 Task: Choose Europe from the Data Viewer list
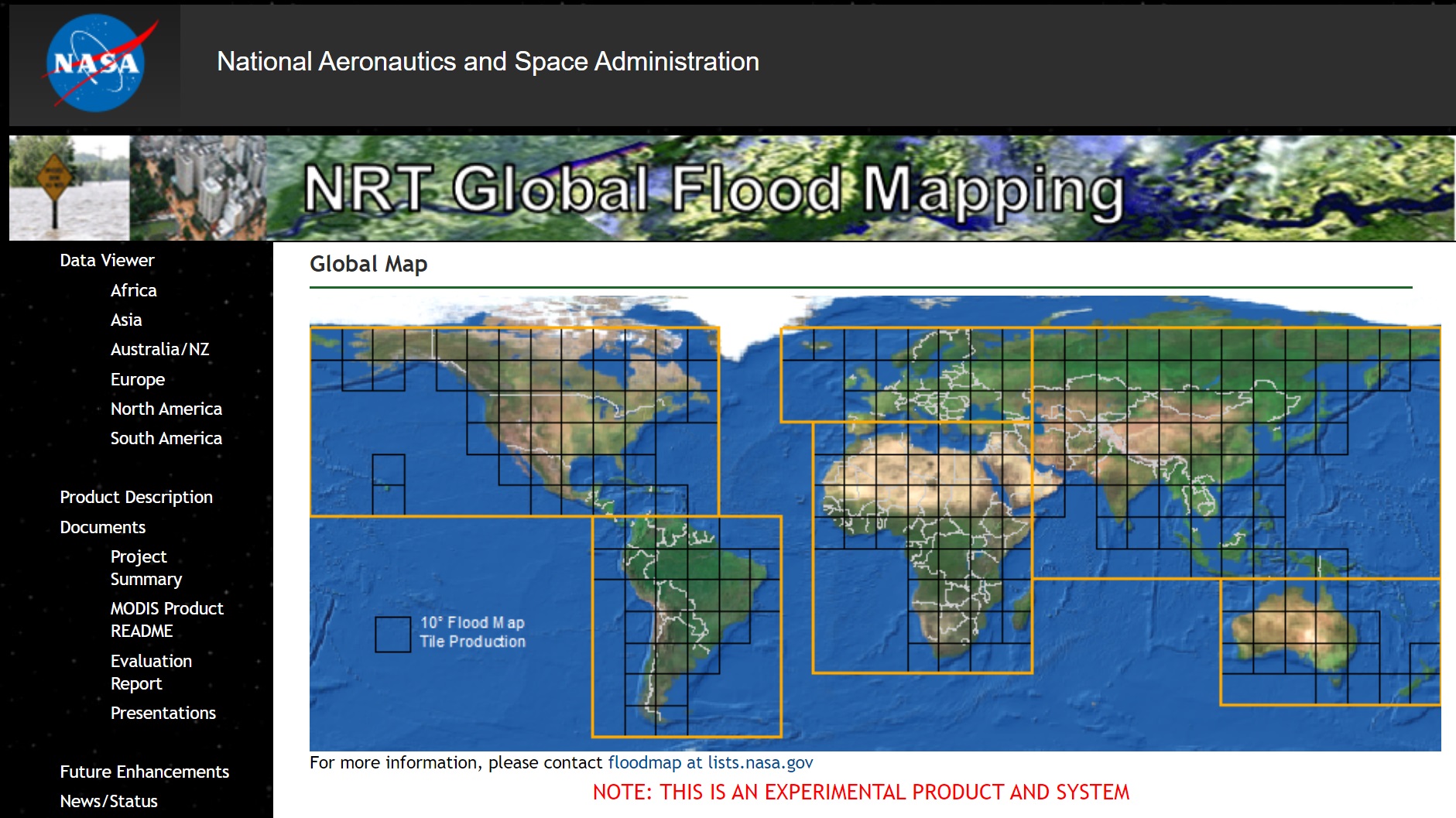coord(137,379)
